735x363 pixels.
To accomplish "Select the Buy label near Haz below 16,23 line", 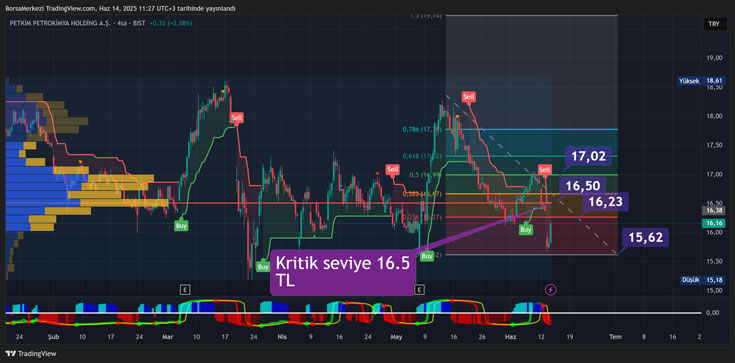I will tap(526, 229).
